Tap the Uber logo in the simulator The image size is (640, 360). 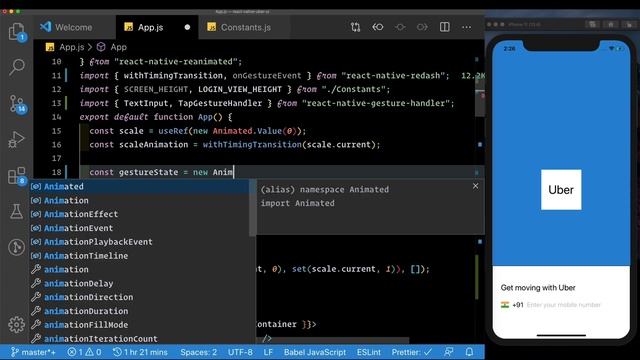pyautogui.click(x=561, y=190)
